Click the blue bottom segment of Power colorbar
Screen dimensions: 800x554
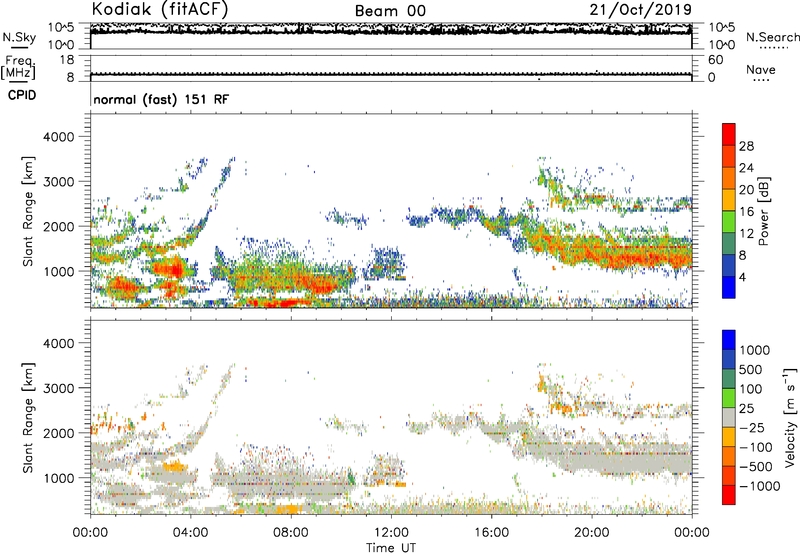coord(729,287)
